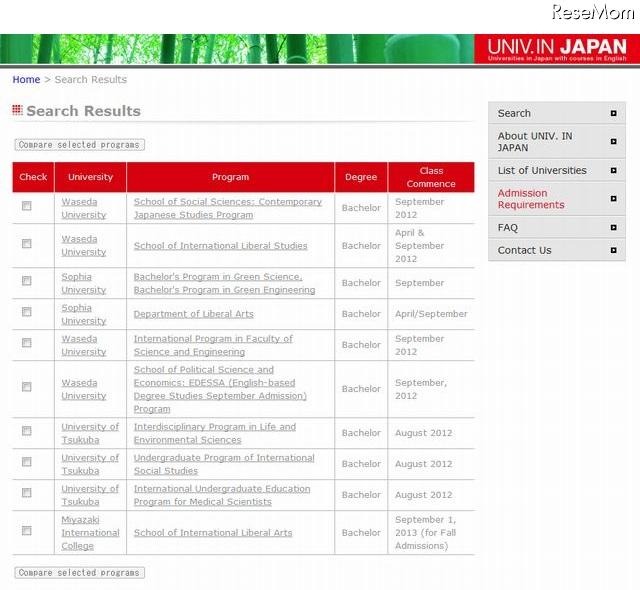Open About UNIV. IN JAPAN menu item
This screenshot has width=640, height=590.
pos(557,142)
